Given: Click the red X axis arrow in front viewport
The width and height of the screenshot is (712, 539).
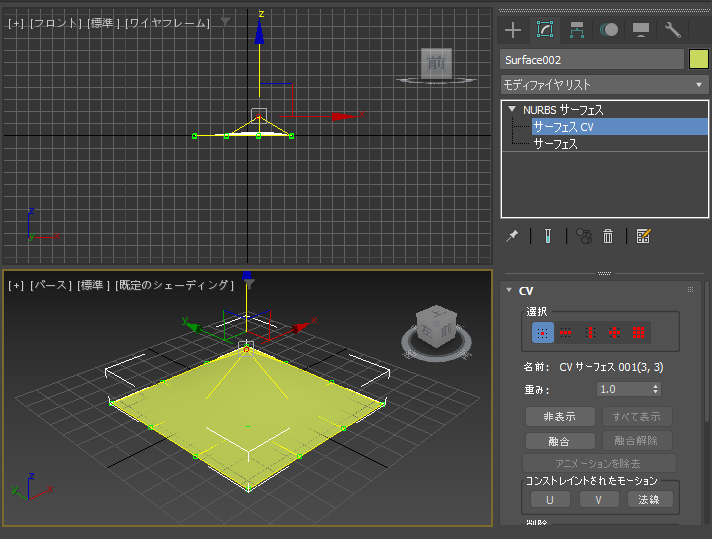Looking at the screenshot, I should tap(343, 117).
